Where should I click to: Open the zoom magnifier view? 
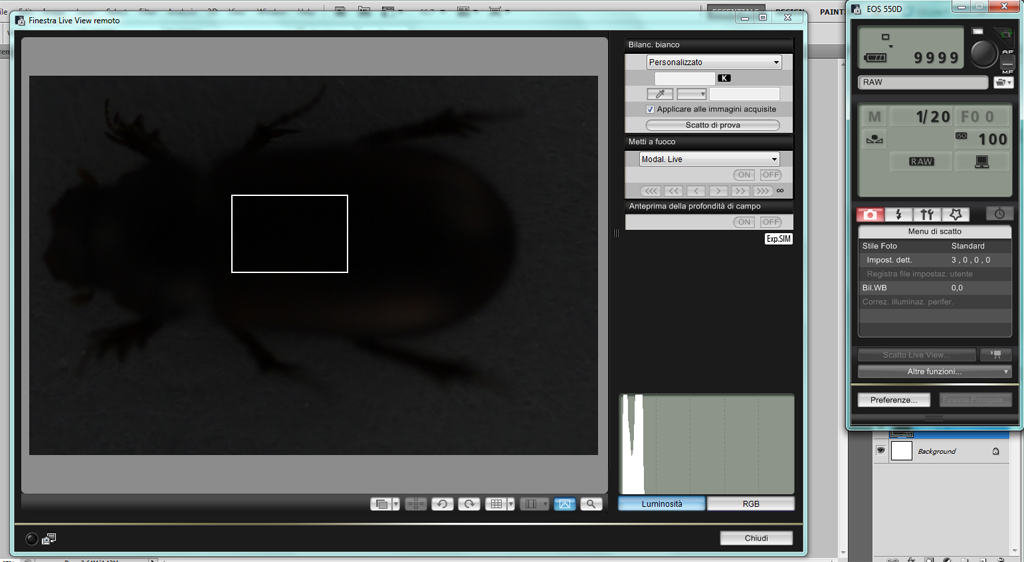[x=592, y=504]
